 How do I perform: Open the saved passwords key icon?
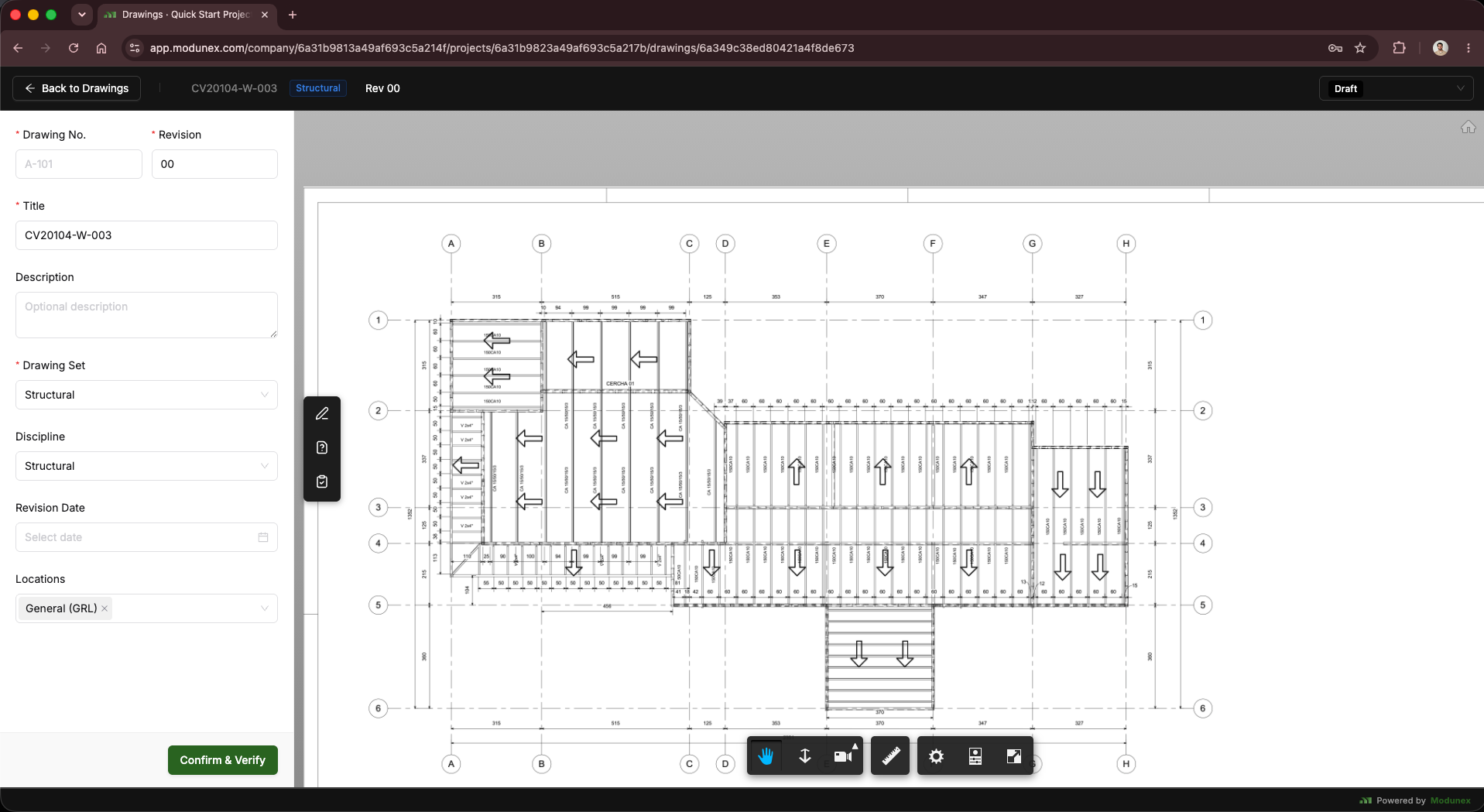(x=1335, y=48)
